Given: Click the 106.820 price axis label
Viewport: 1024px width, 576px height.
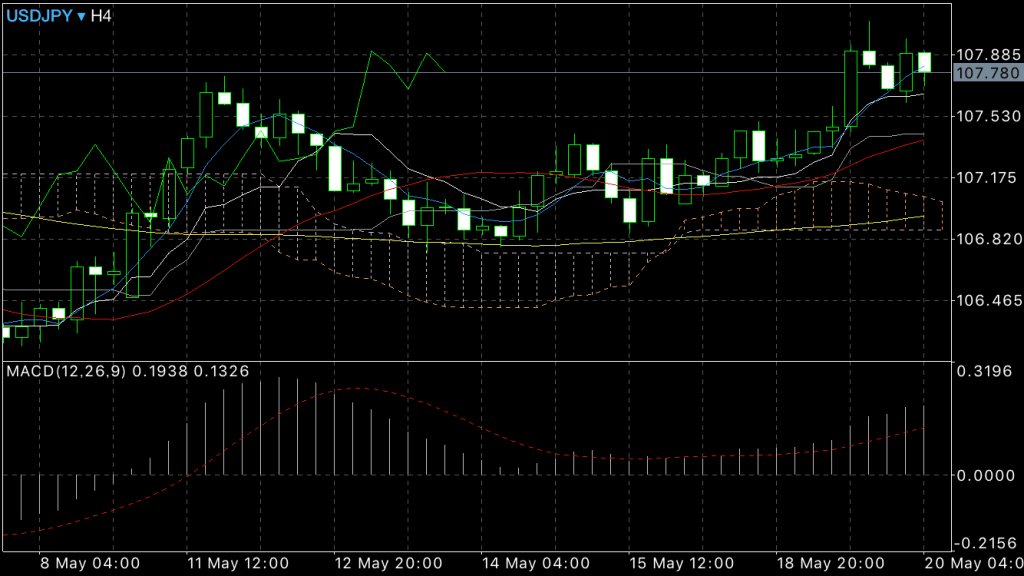Looking at the screenshot, I should tap(988, 239).
